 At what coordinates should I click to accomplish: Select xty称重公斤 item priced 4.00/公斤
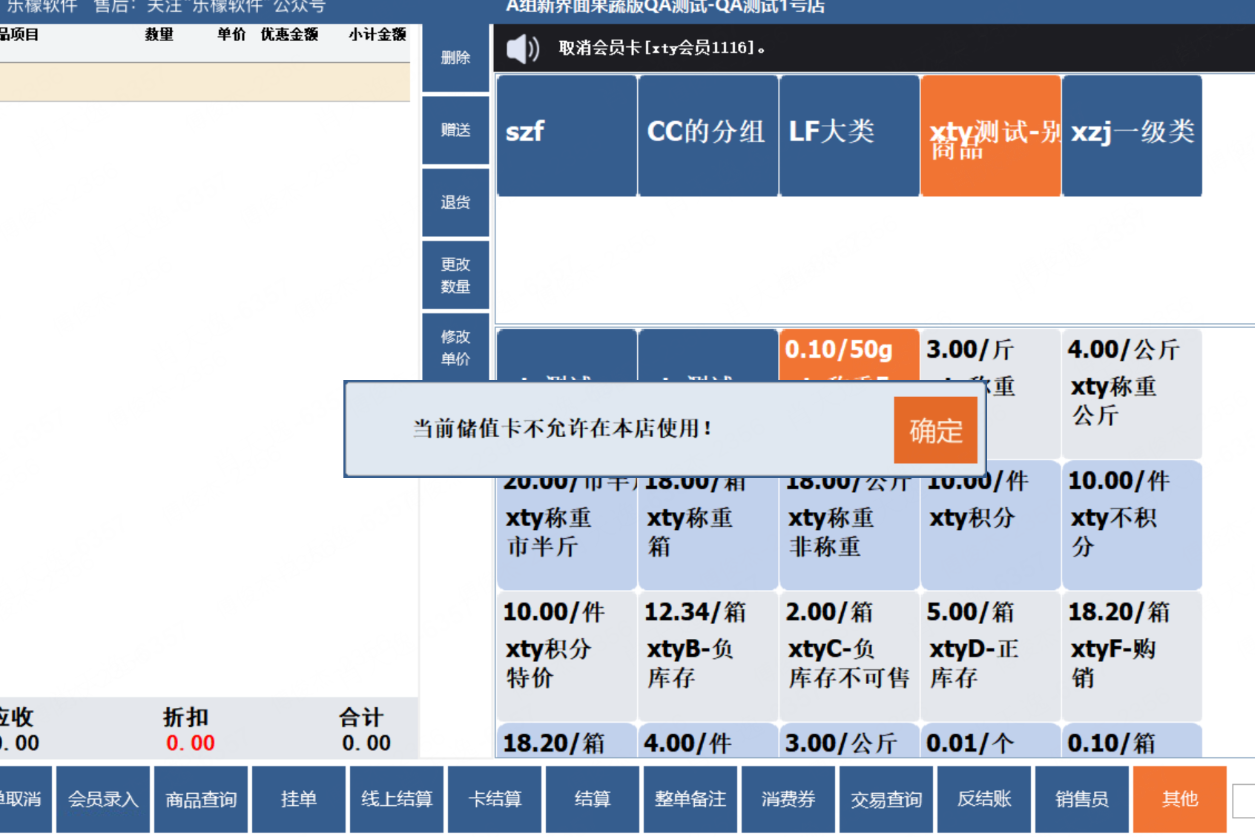pyautogui.click(x=1132, y=394)
